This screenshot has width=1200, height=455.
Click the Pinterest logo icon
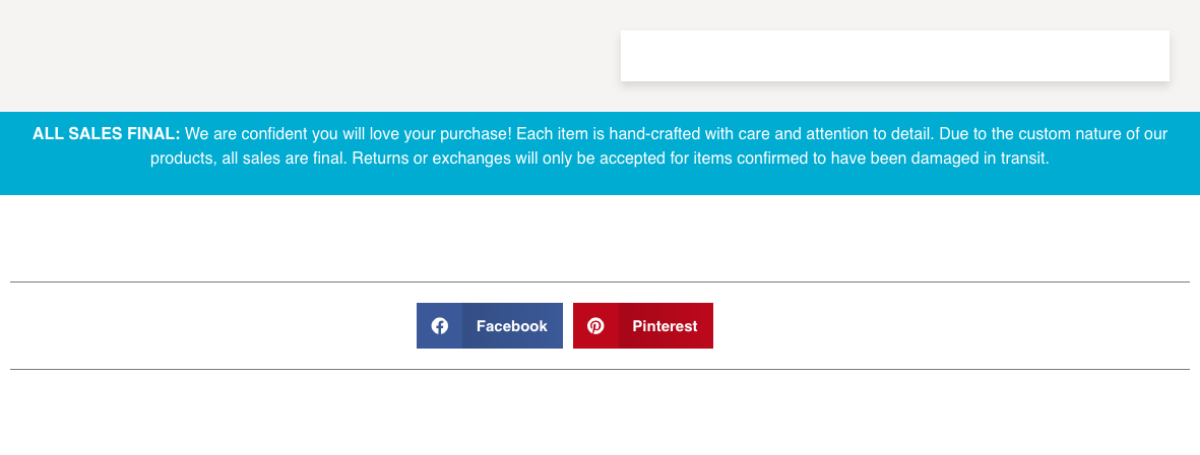pos(596,326)
